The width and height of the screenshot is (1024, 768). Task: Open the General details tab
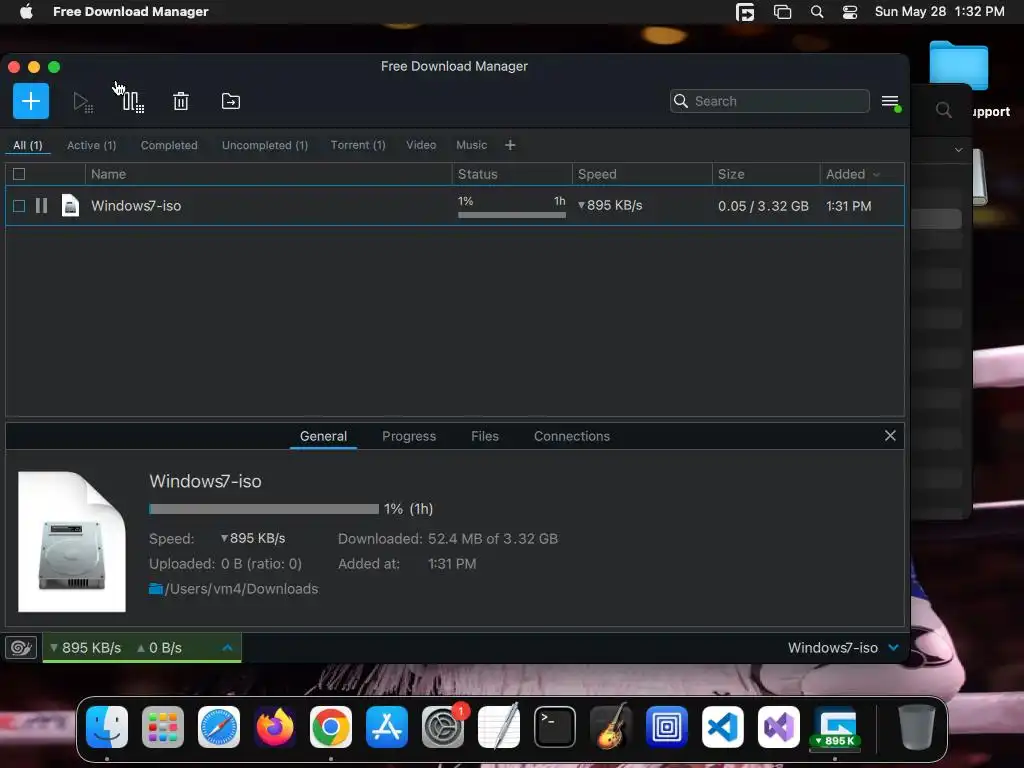tap(323, 436)
